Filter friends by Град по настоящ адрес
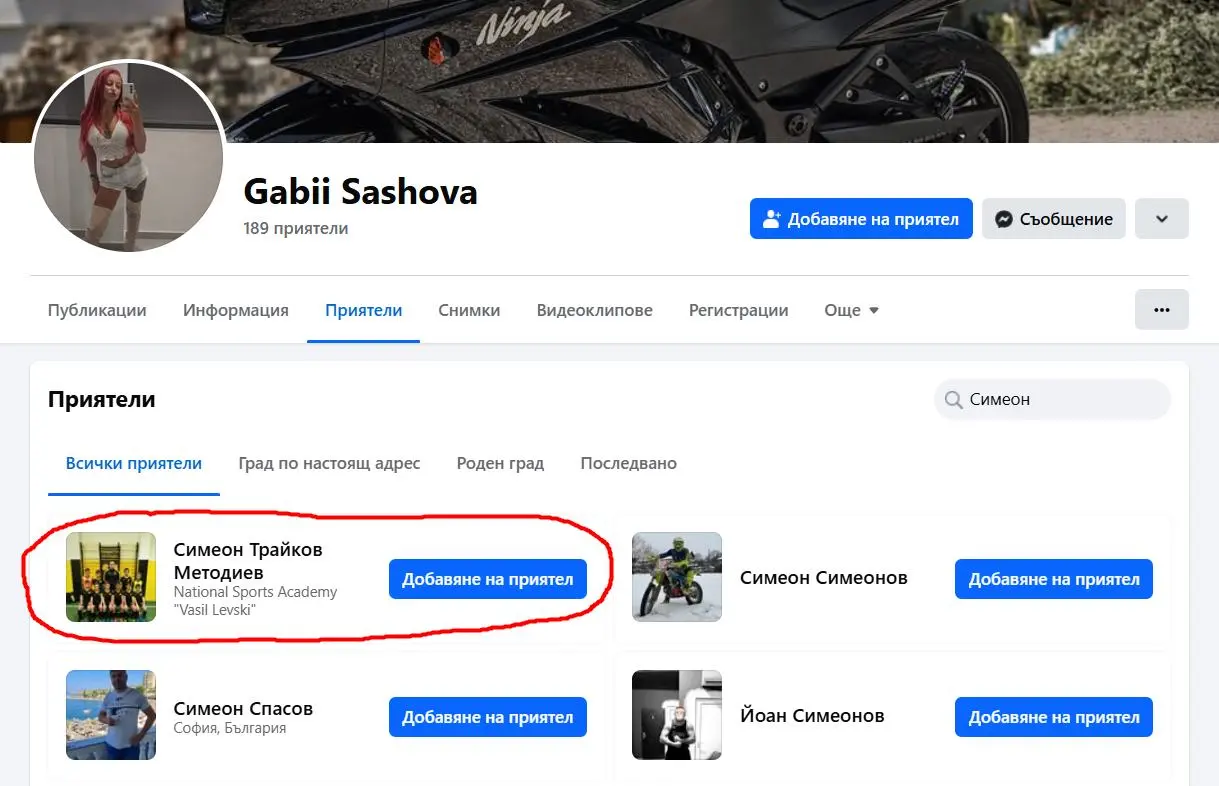This screenshot has width=1219, height=786. pyautogui.click(x=329, y=463)
